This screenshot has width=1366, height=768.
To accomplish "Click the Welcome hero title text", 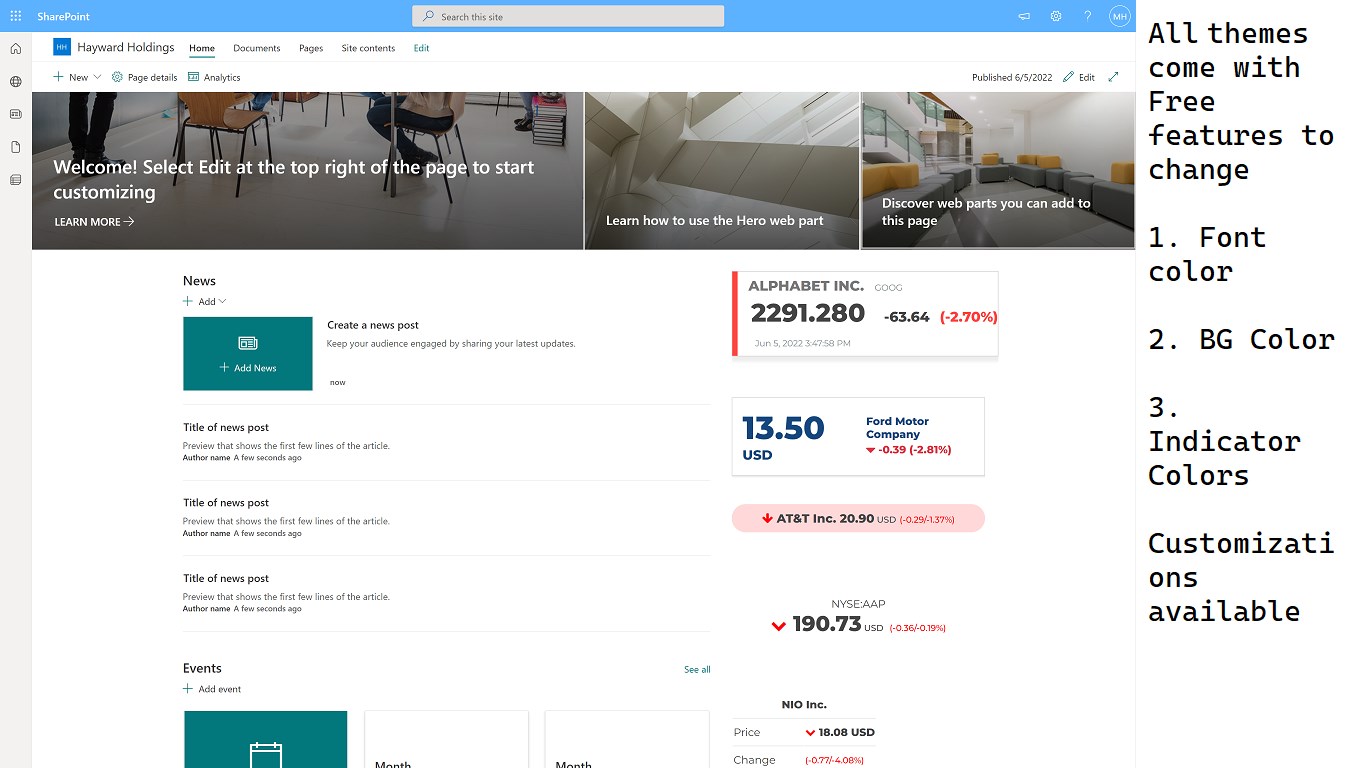I will click(x=293, y=180).
